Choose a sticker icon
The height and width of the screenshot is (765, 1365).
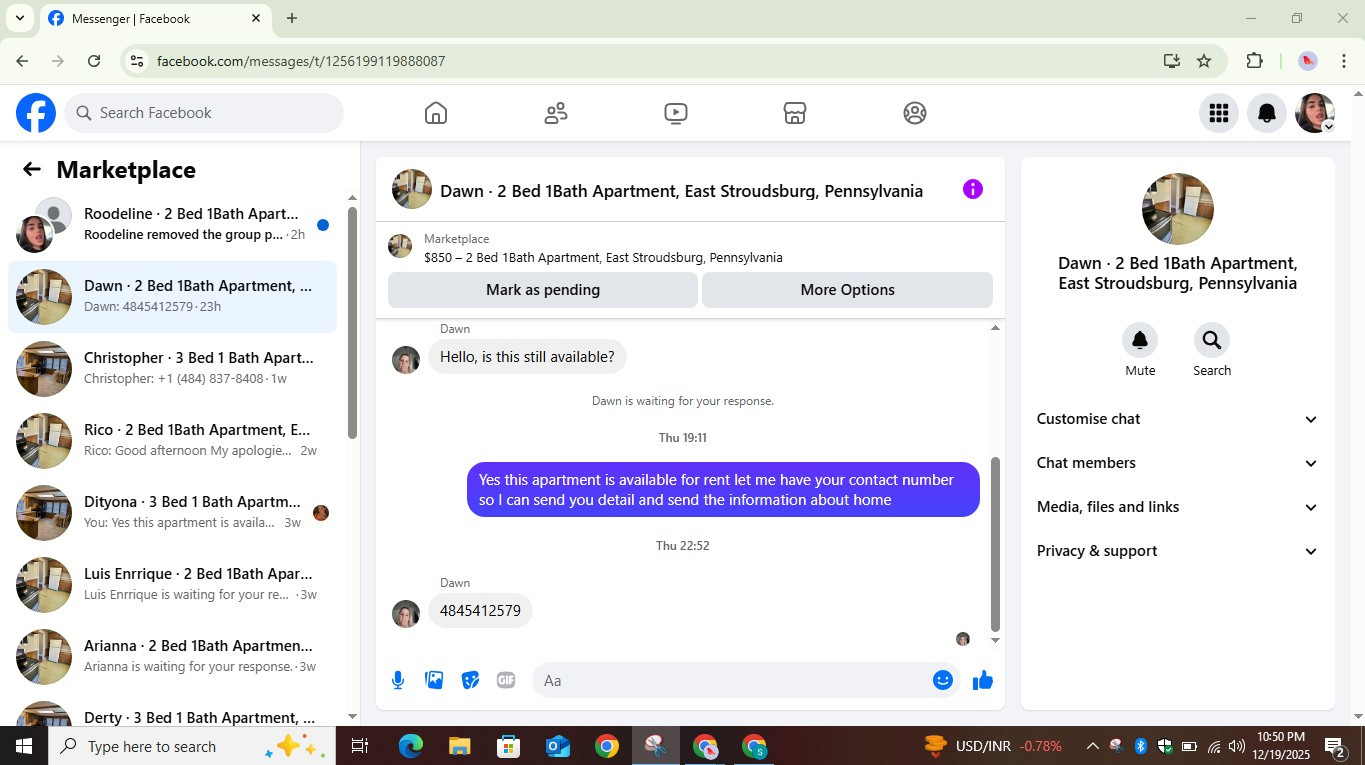pos(470,680)
